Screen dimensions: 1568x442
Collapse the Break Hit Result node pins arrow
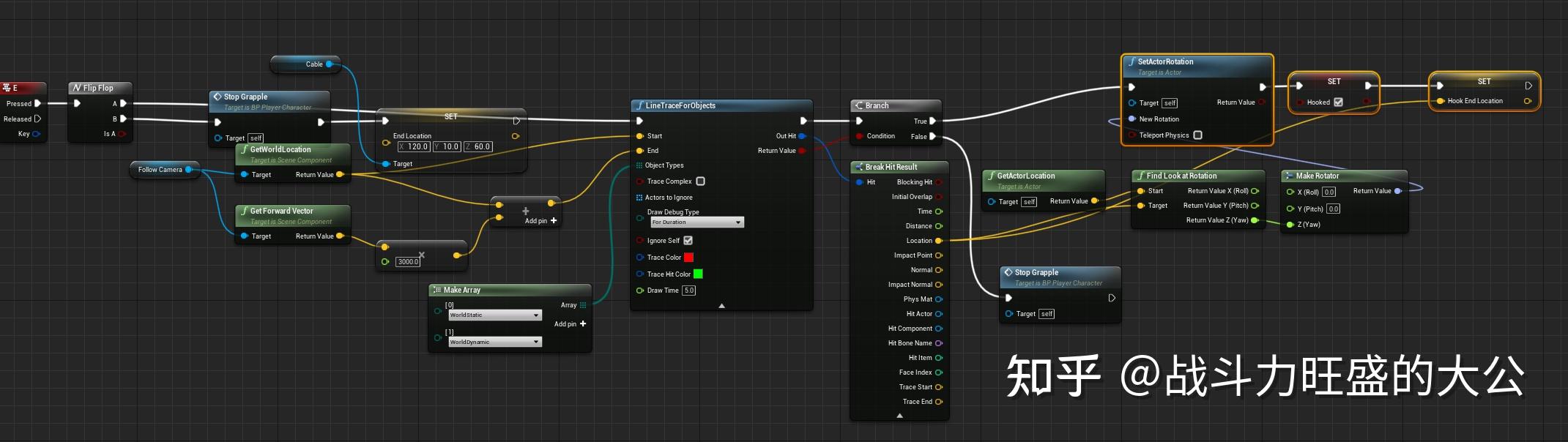point(899,415)
